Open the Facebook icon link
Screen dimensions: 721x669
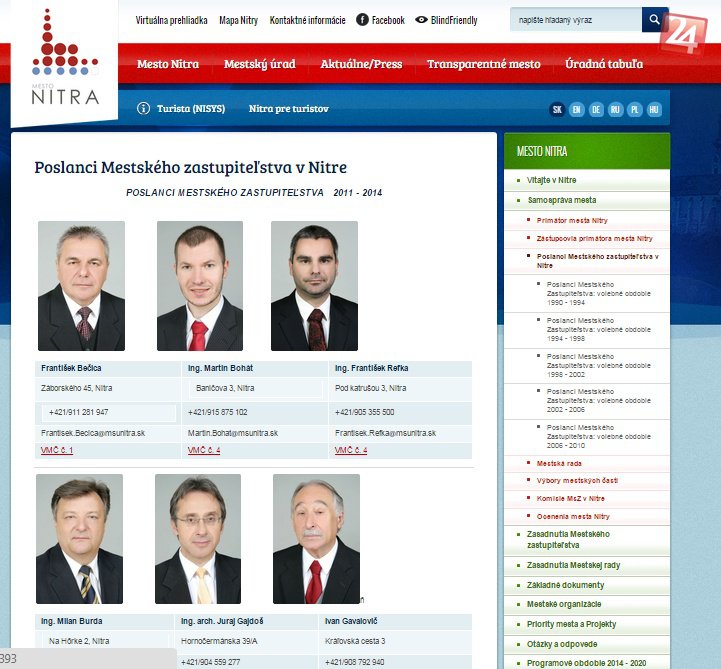[x=362, y=20]
